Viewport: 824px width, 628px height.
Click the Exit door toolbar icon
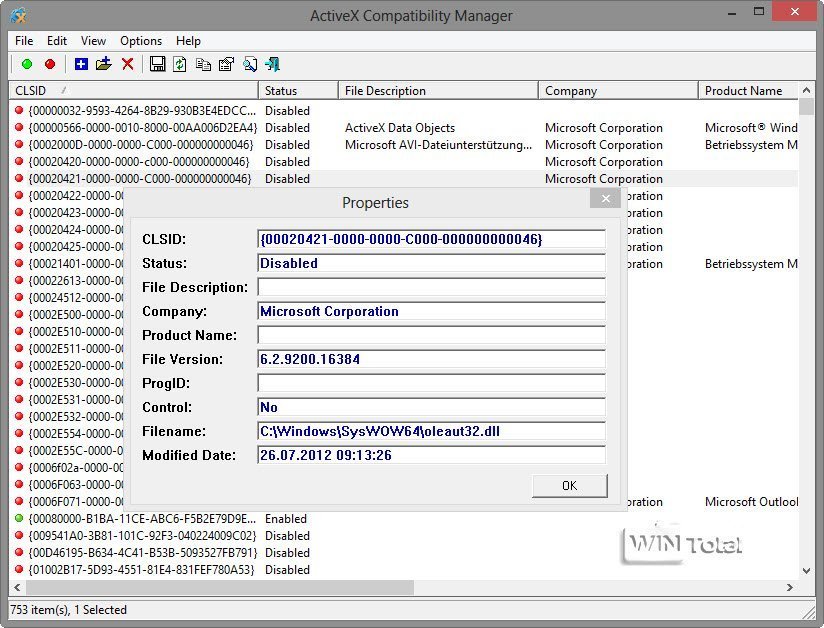click(272, 64)
